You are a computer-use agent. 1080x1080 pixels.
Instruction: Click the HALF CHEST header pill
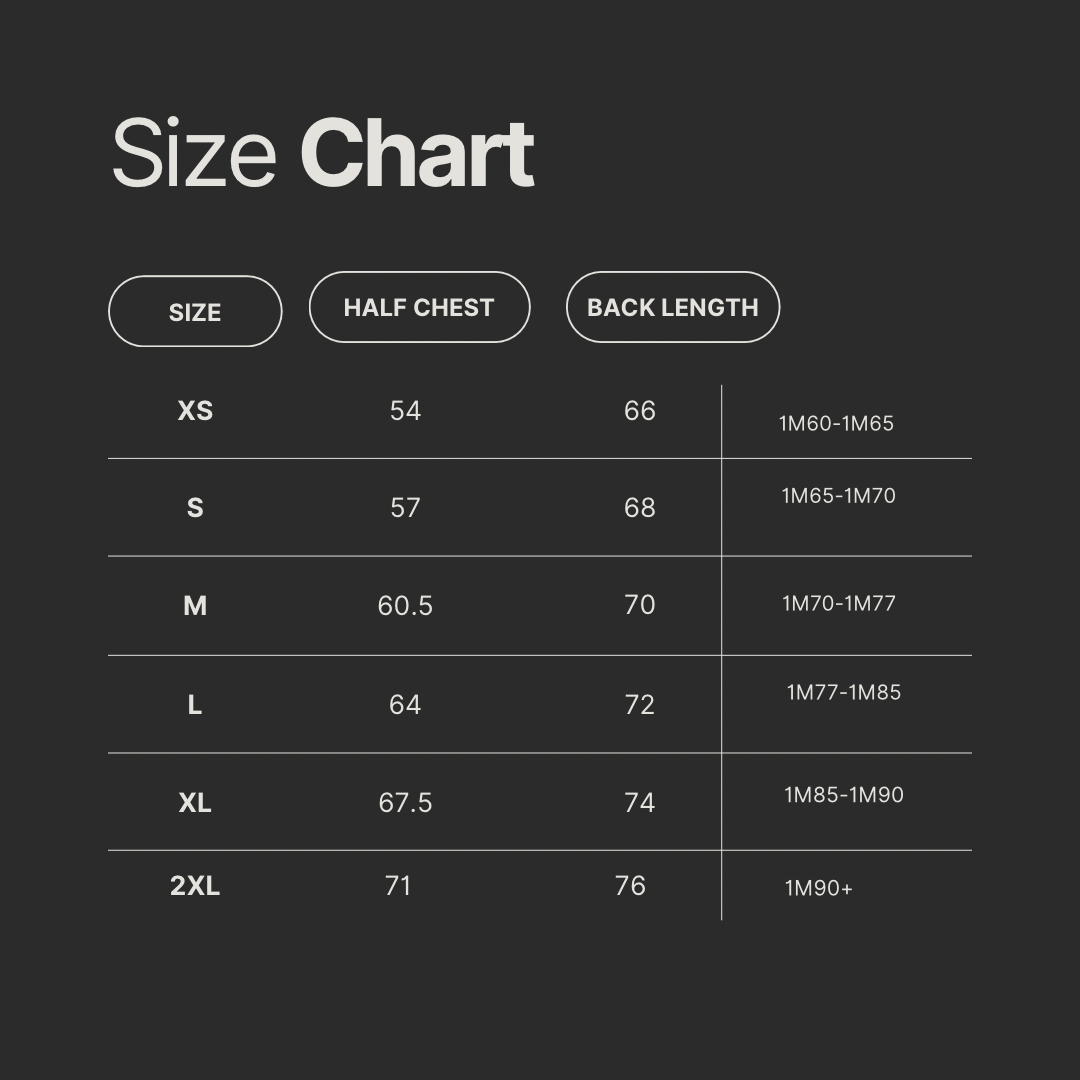click(x=419, y=307)
